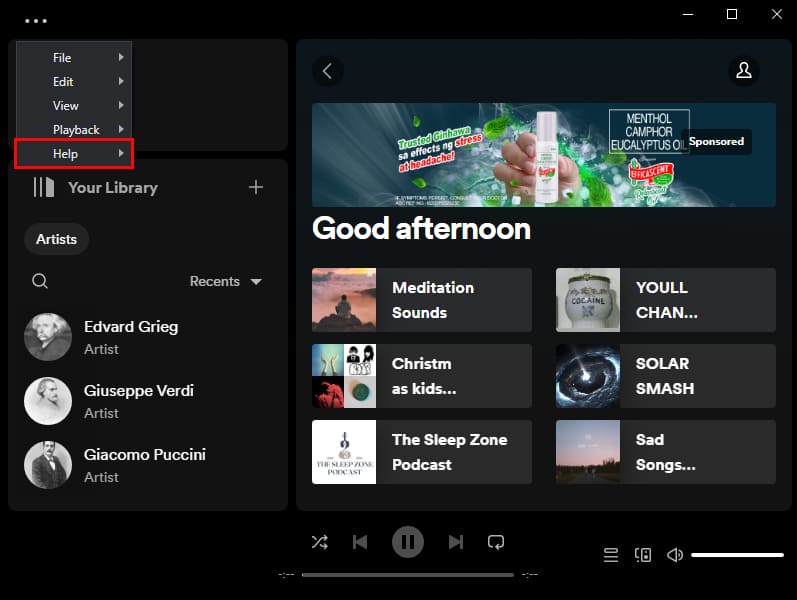Skip to previous track
Viewport: 797px width, 600px height.
click(360, 542)
